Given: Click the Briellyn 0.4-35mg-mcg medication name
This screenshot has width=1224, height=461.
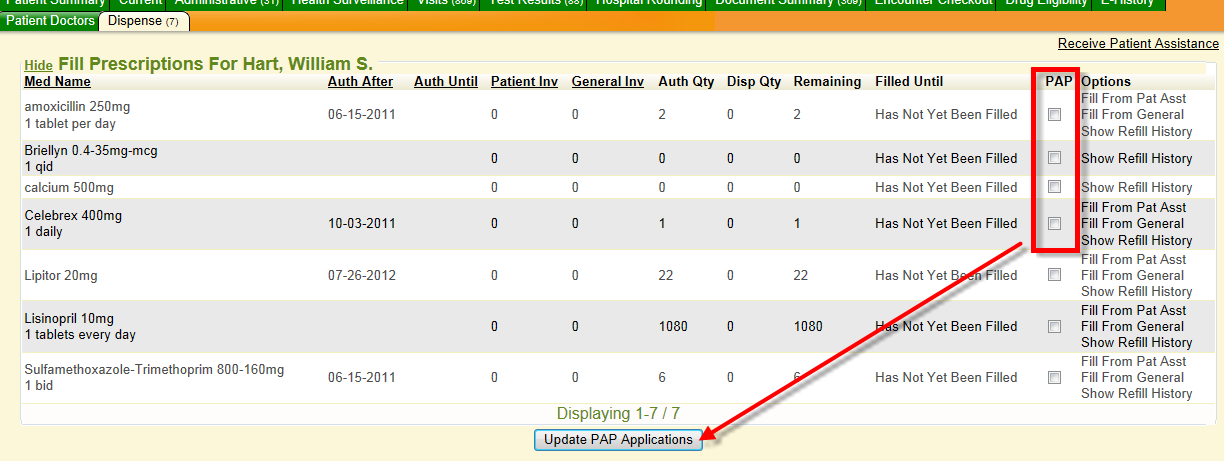Looking at the screenshot, I should pos(90,150).
